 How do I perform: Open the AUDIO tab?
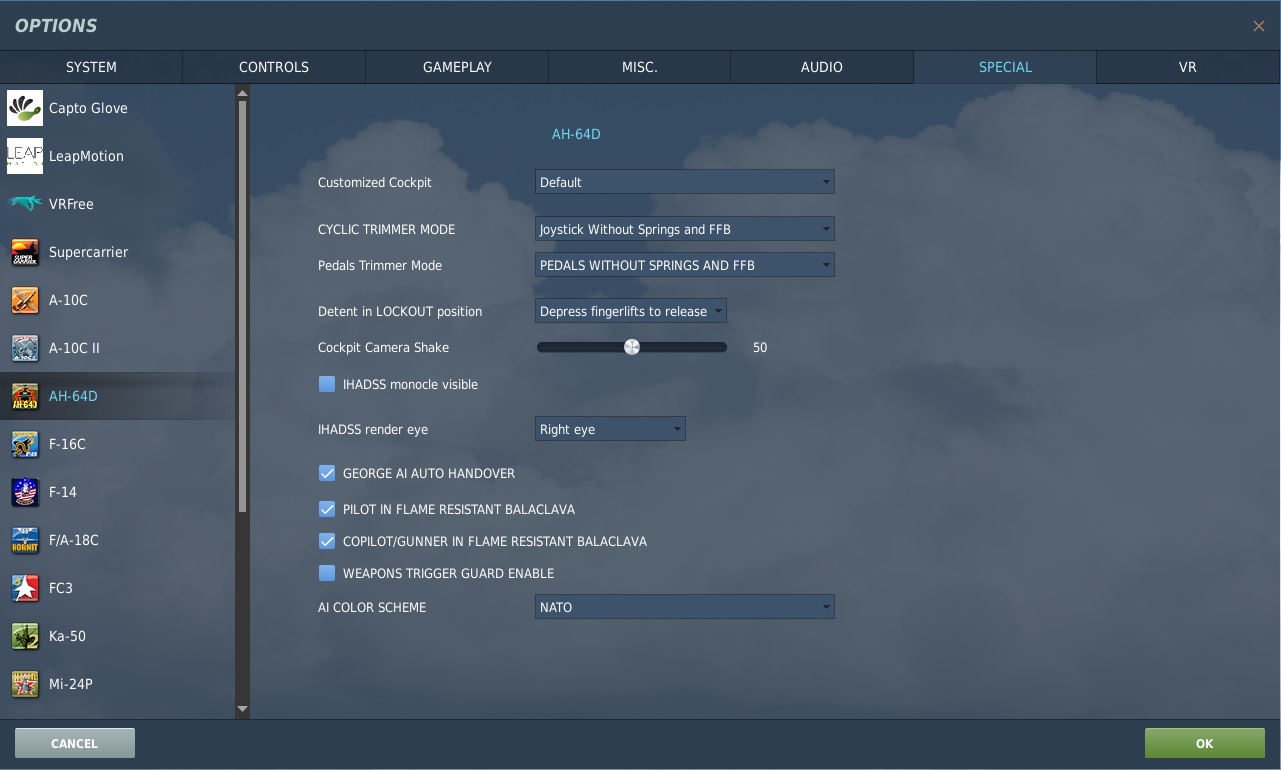[x=822, y=67]
